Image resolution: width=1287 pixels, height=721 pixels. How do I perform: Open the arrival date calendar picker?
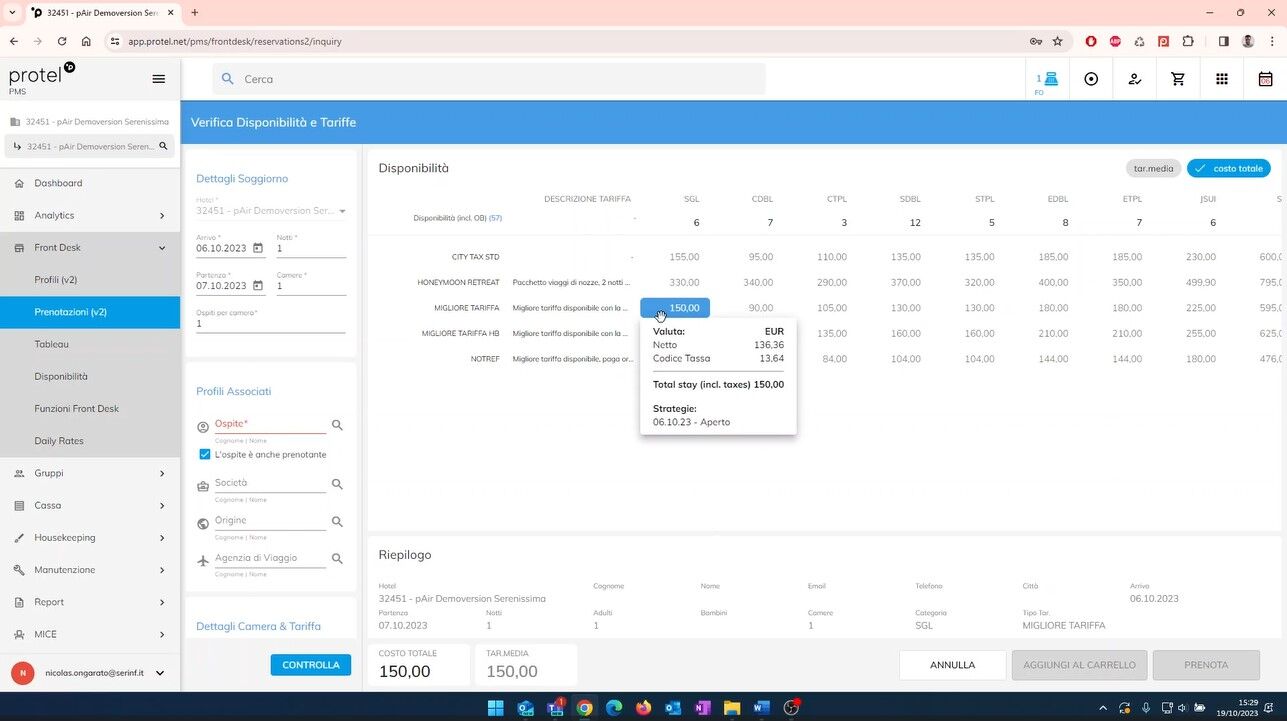(x=258, y=249)
